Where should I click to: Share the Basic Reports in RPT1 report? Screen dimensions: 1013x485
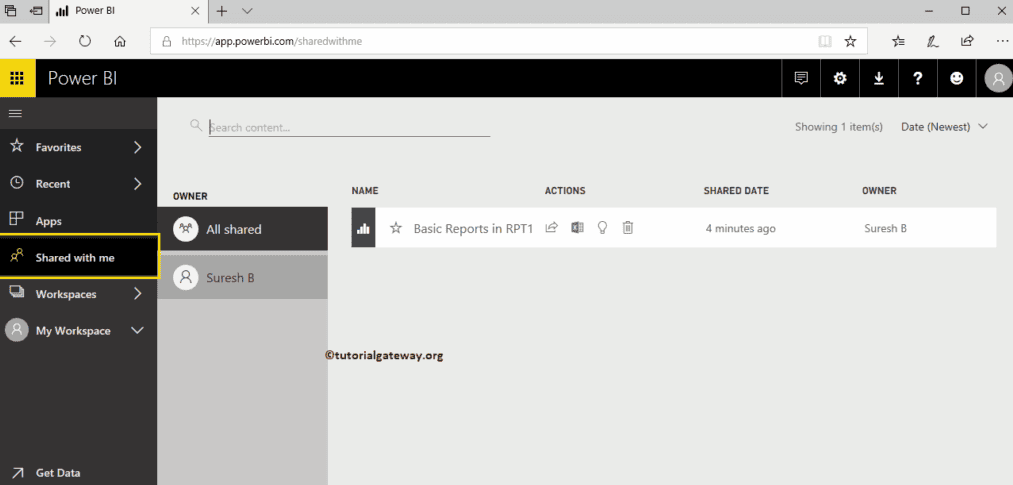(551, 227)
